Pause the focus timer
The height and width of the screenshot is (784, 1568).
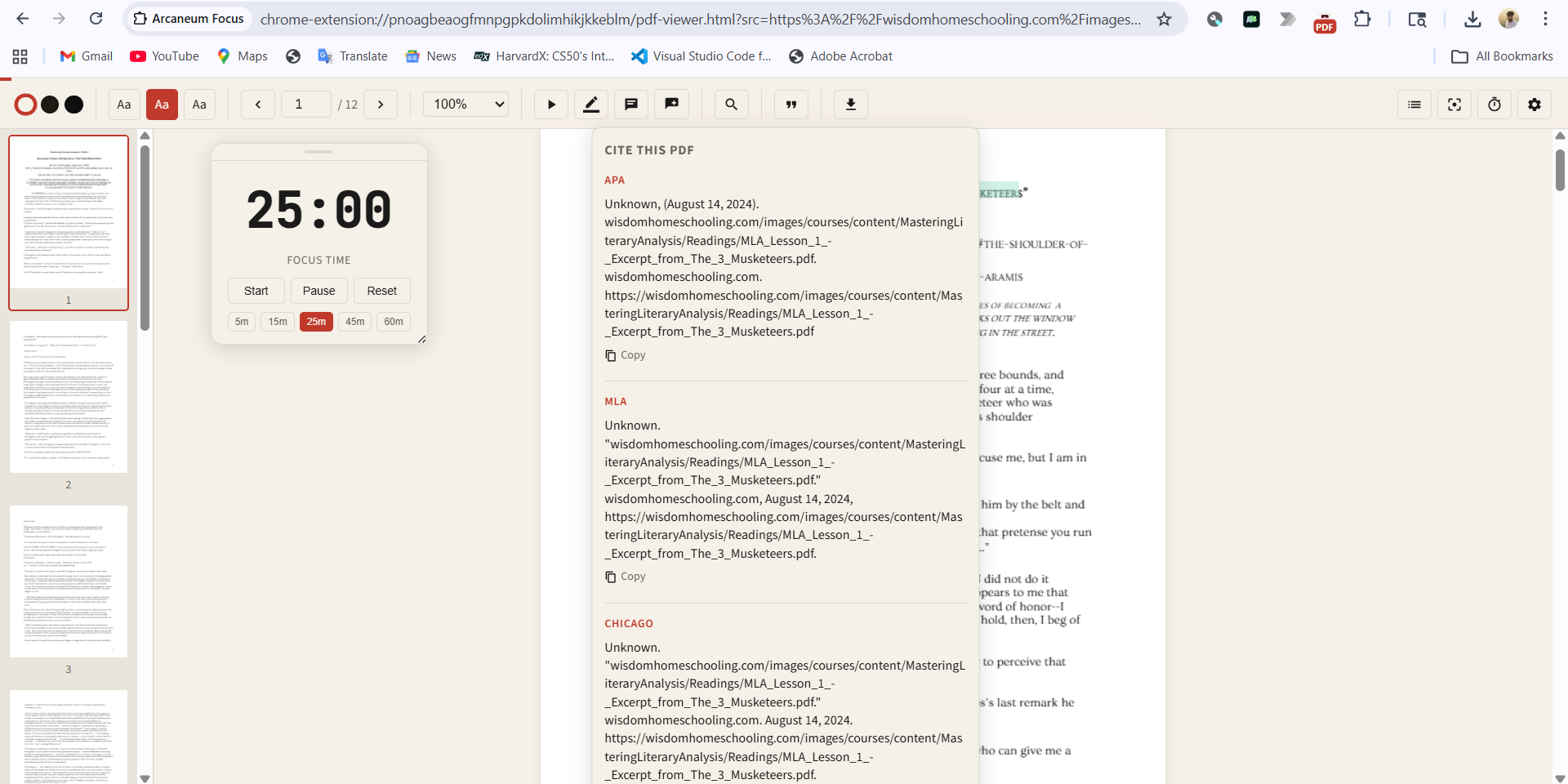[318, 291]
